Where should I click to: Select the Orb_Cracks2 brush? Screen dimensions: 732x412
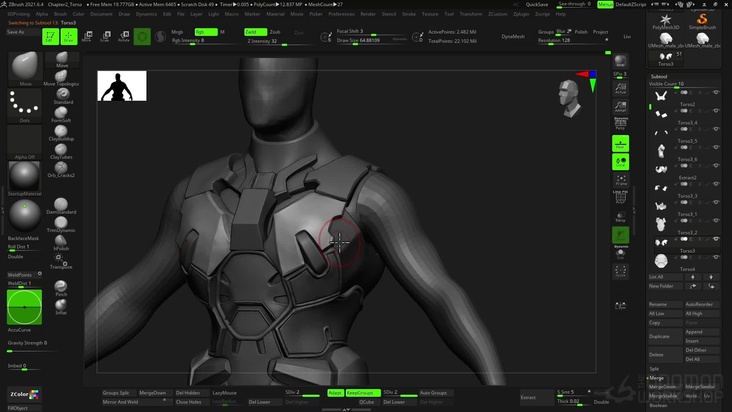click(x=61, y=169)
